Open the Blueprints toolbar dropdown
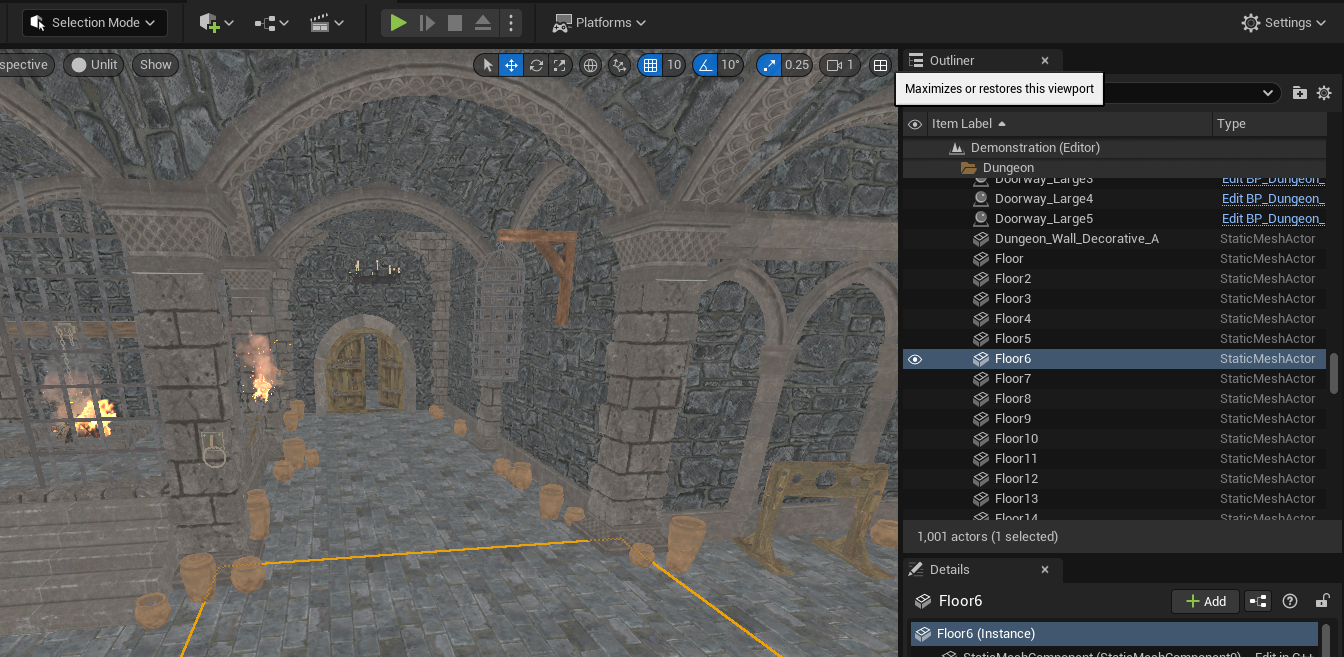1344x657 pixels. point(271,22)
